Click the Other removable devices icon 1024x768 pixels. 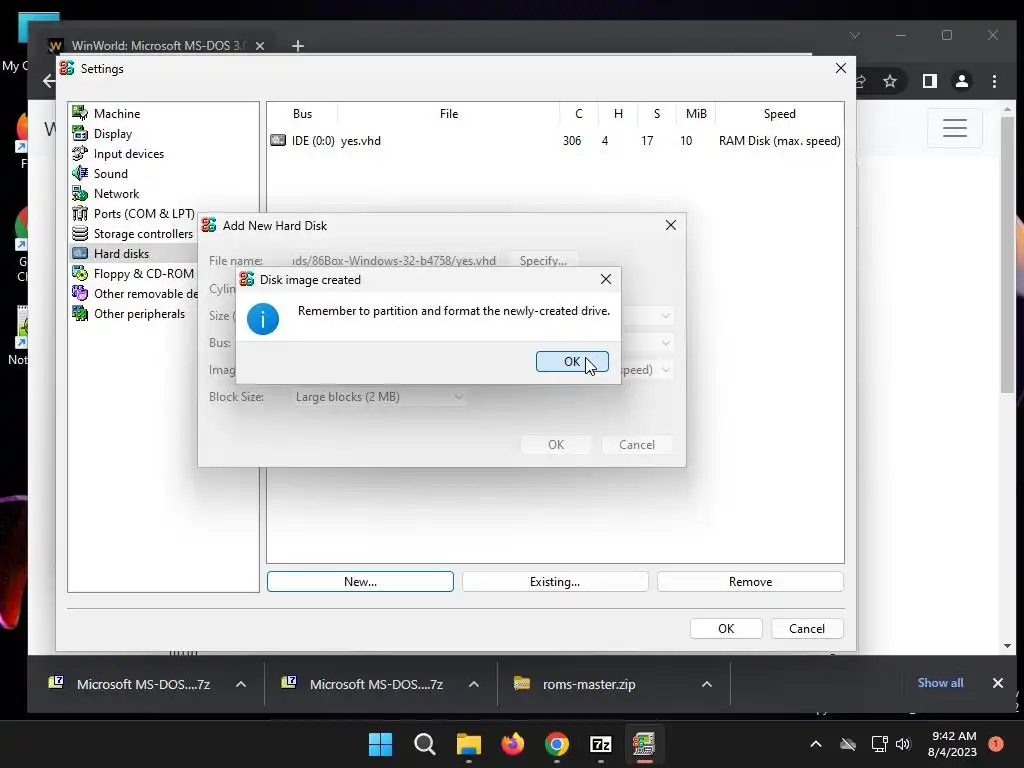[x=80, y=293]
